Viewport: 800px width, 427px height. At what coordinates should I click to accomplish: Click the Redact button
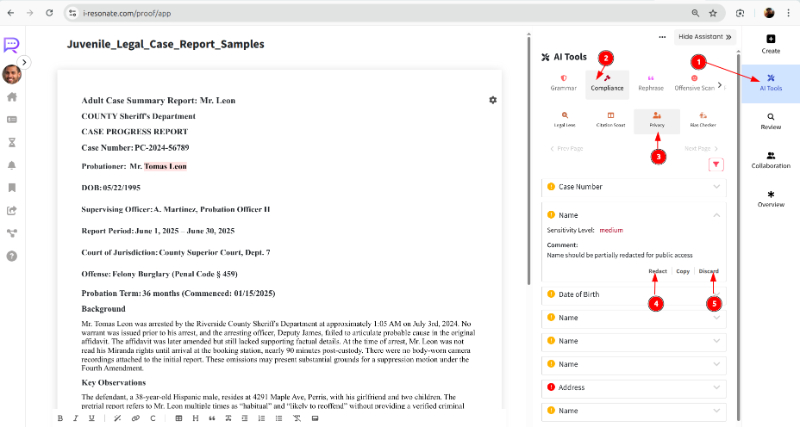click(657, 271)
